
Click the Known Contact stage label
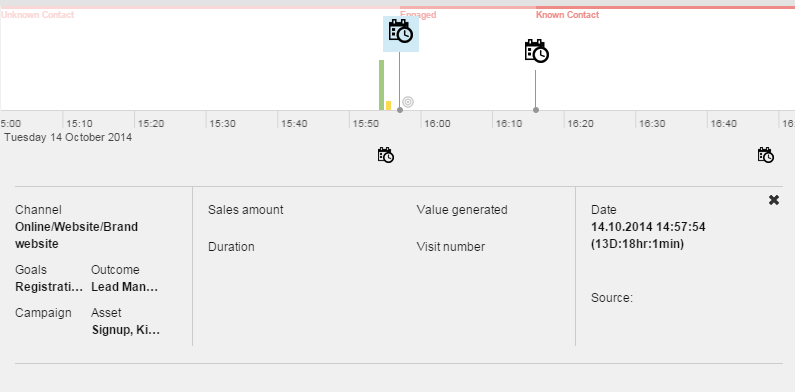(x=567, y=15)
